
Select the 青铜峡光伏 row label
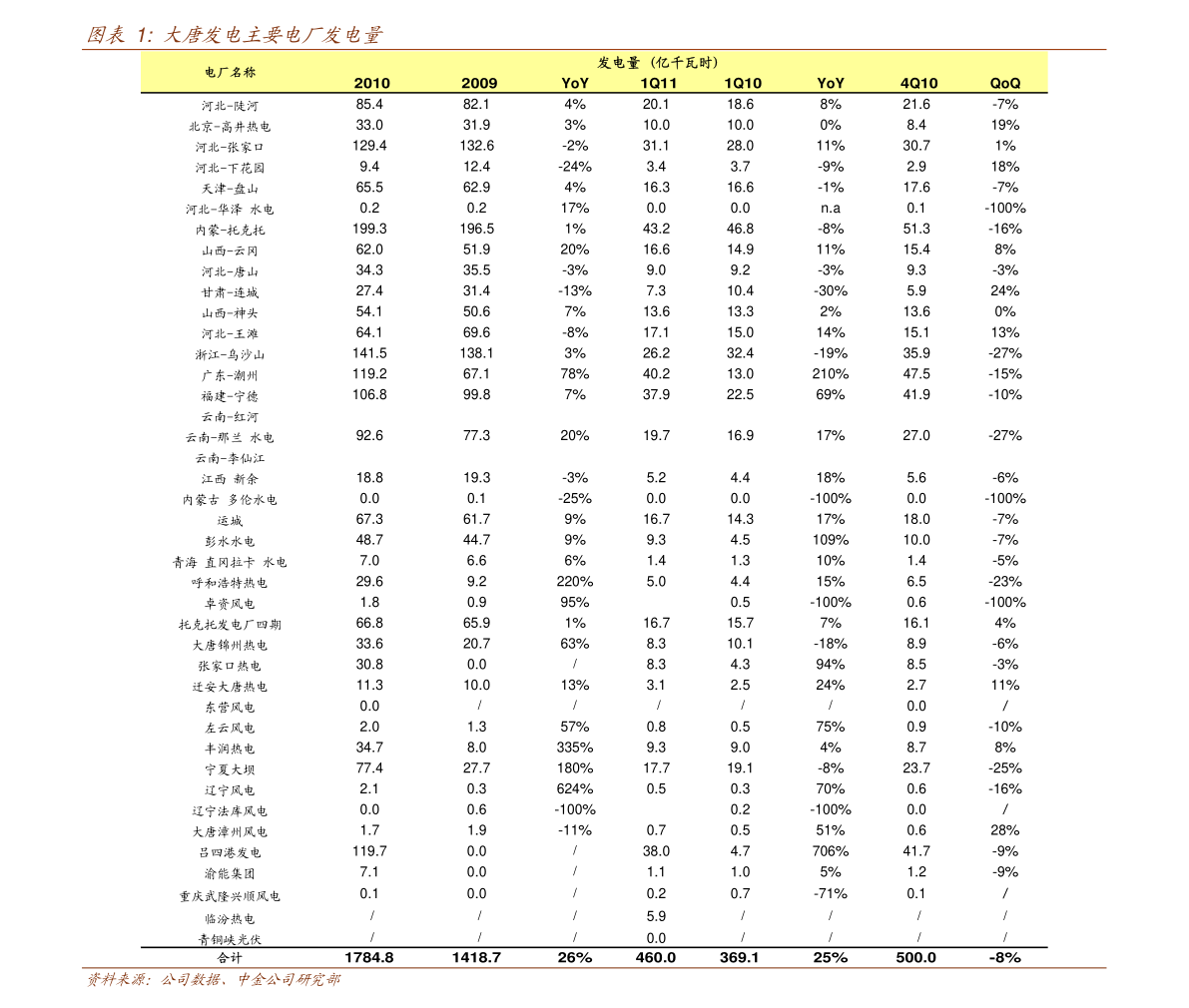(230, 939)
